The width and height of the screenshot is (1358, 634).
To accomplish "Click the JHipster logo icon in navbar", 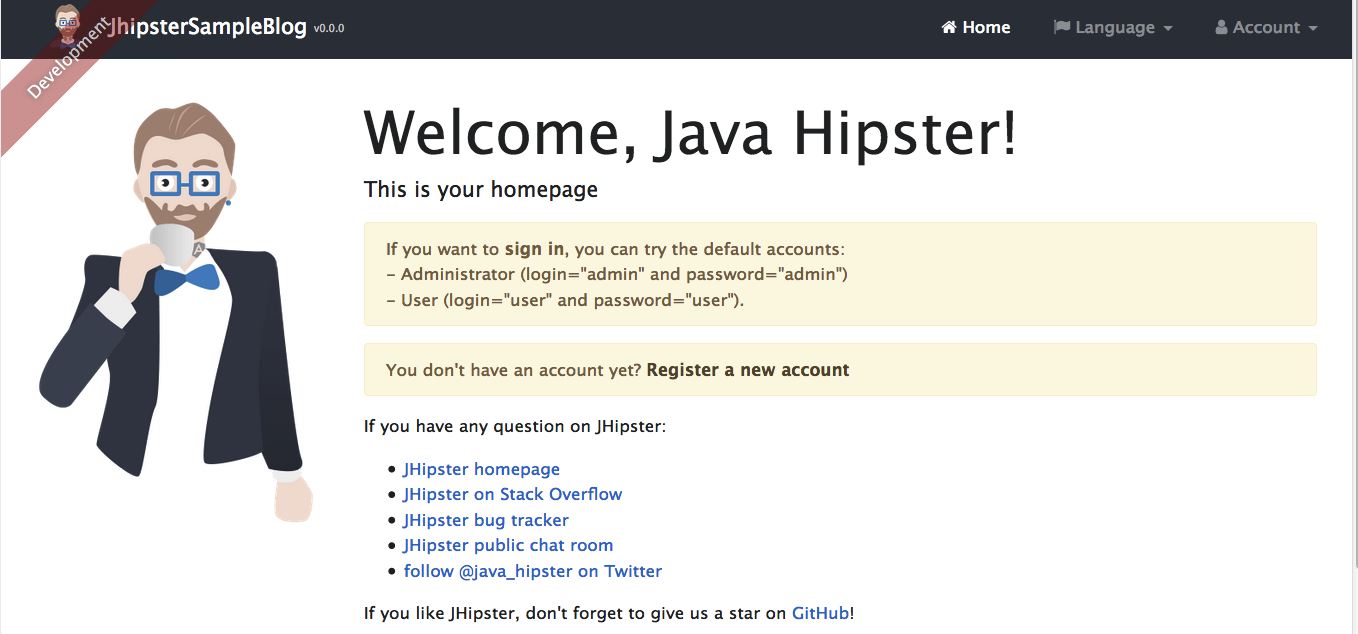I will (68, 23).
